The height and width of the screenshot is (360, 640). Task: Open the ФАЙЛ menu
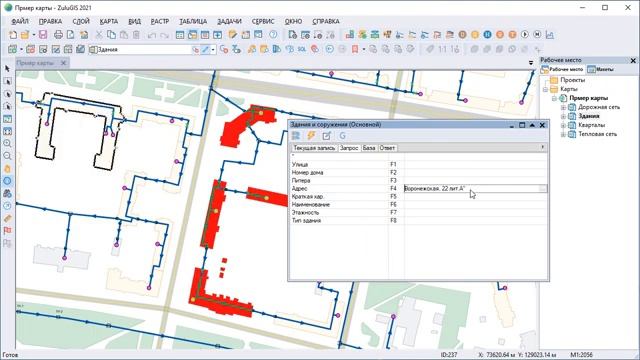click(20, 21)
